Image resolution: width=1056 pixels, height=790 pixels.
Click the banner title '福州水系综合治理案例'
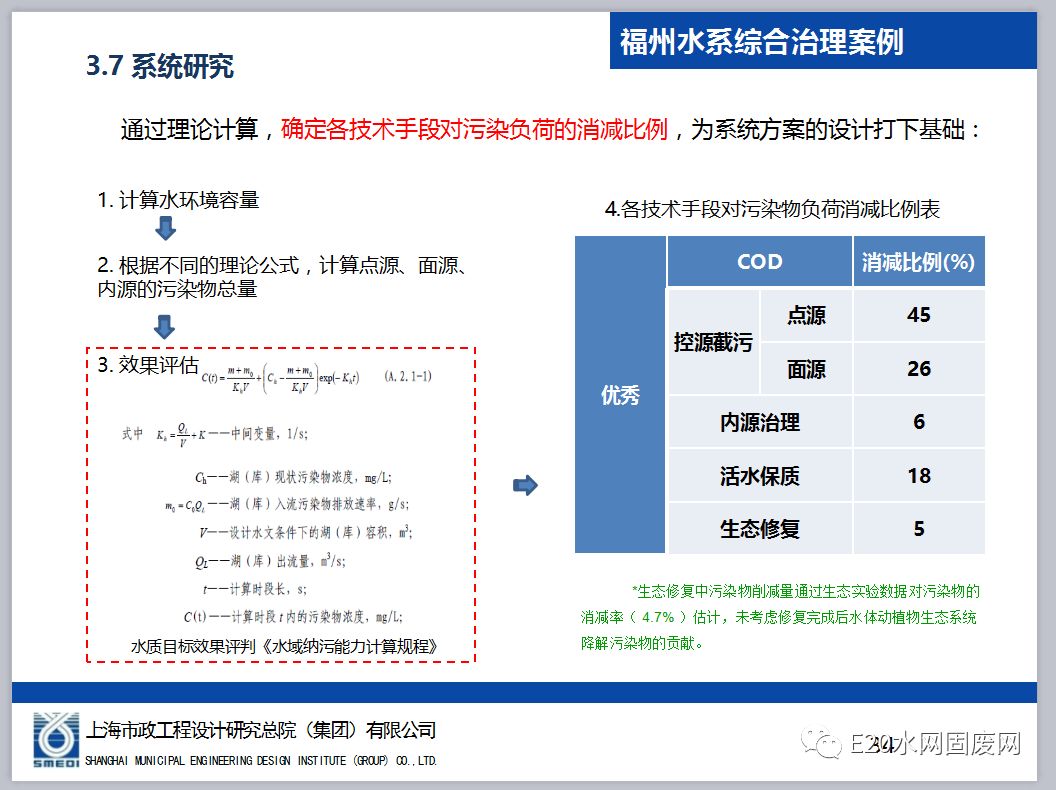pos(761,42)
